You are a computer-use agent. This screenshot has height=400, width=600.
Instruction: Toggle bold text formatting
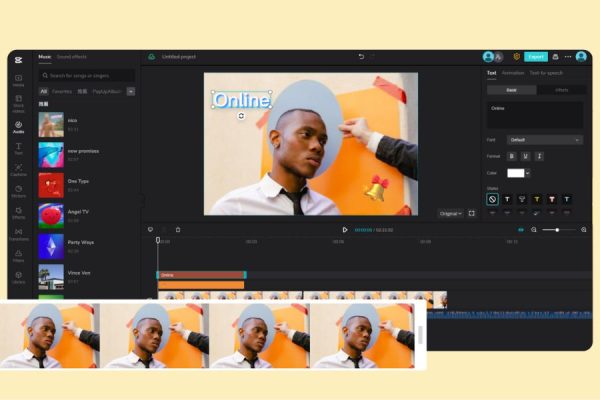pos(512,156)
